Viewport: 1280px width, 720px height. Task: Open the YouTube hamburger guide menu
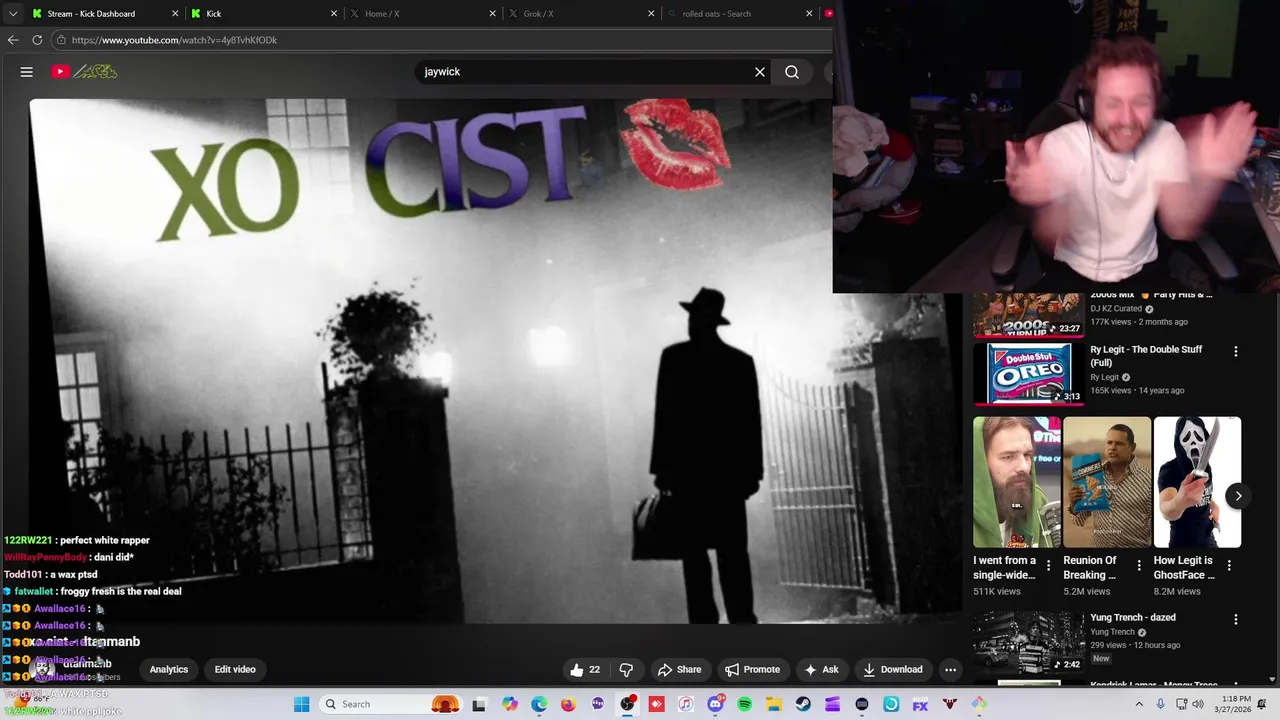(27, 72)
